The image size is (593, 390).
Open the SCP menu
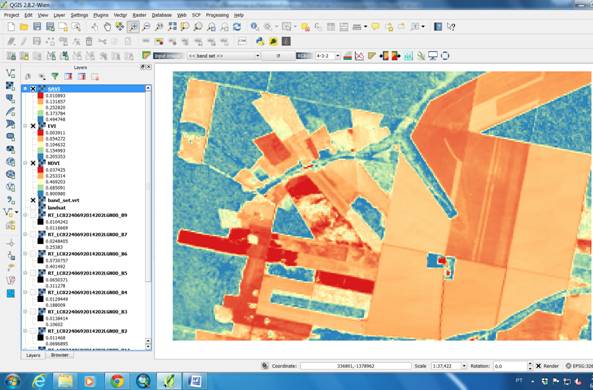click(x=196, y=15)
